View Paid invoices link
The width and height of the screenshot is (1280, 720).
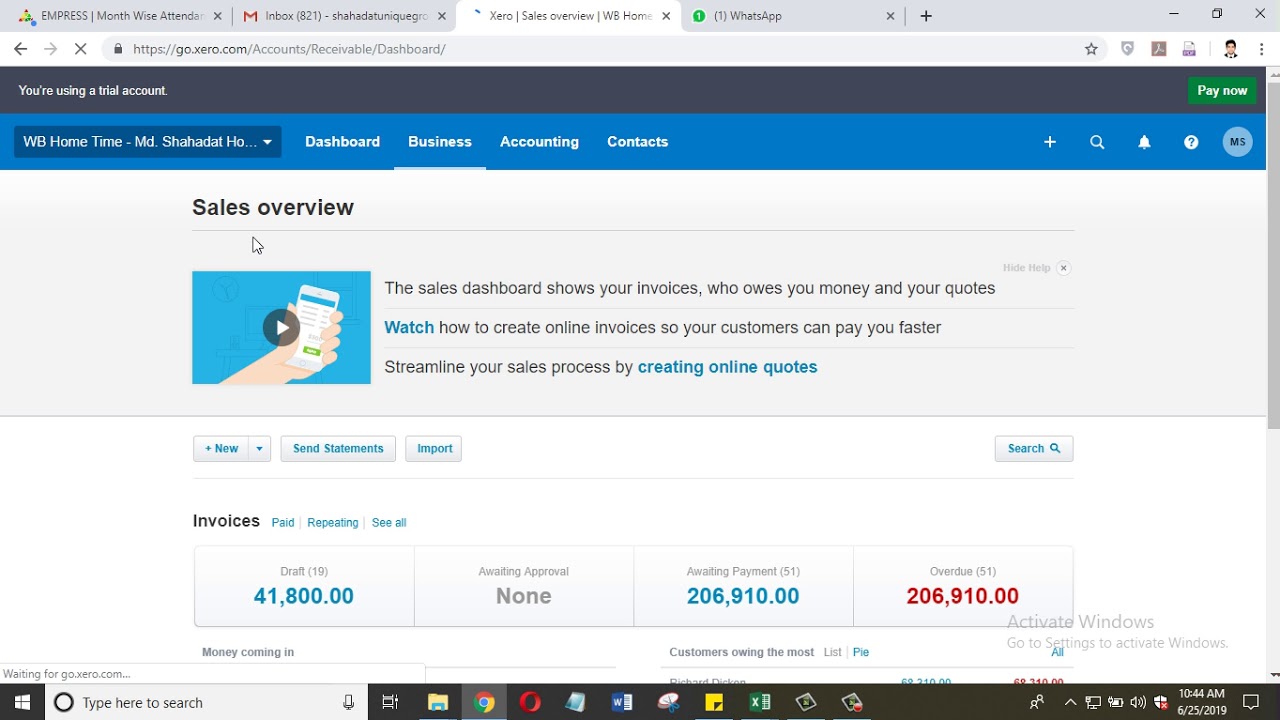pos(283,523)
